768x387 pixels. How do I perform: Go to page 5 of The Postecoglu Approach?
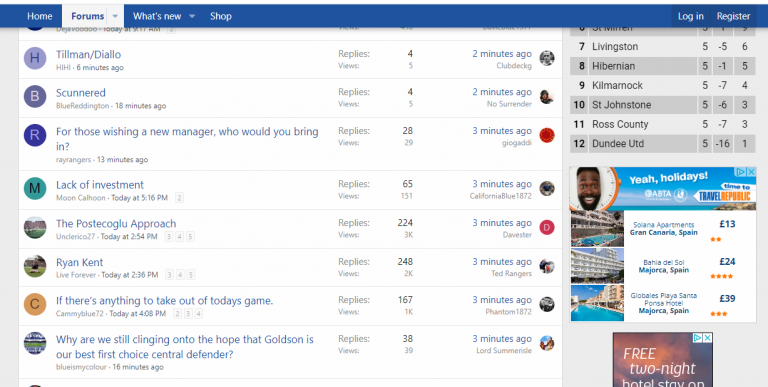click(x=190, y=237)
